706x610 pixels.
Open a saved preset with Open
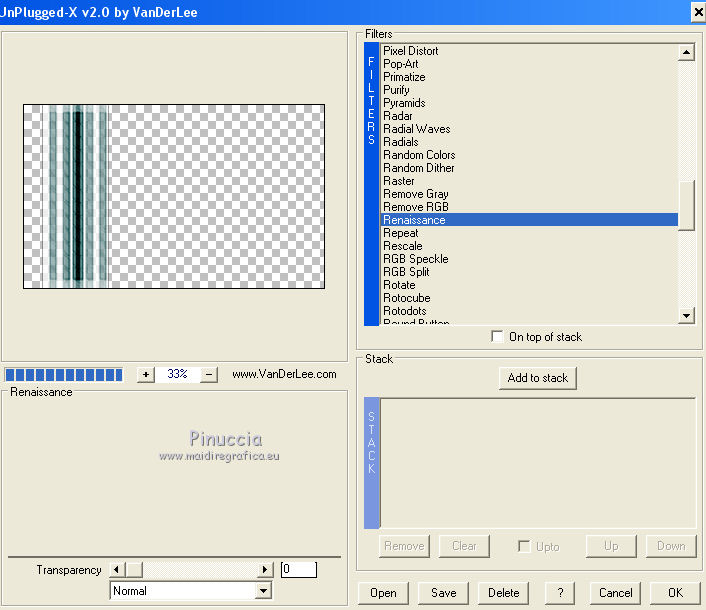pyautogui.click(x=383, y=593)
